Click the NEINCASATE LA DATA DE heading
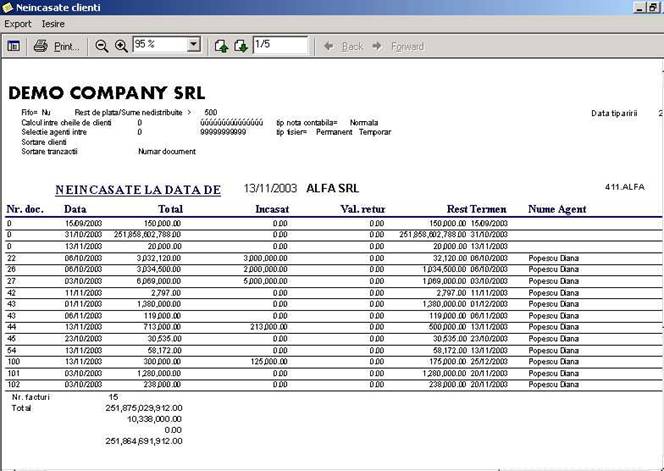This screenshot has width=664, height=471. (x=137, y=189)
